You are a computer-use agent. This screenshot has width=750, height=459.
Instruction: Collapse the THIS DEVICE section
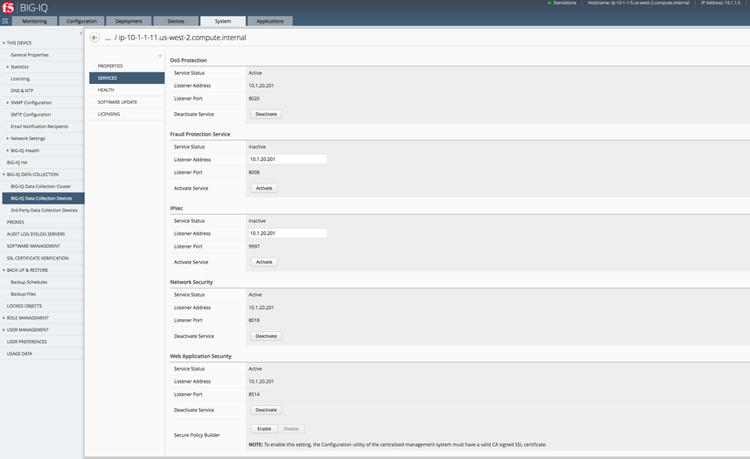[x=4, y=43]
